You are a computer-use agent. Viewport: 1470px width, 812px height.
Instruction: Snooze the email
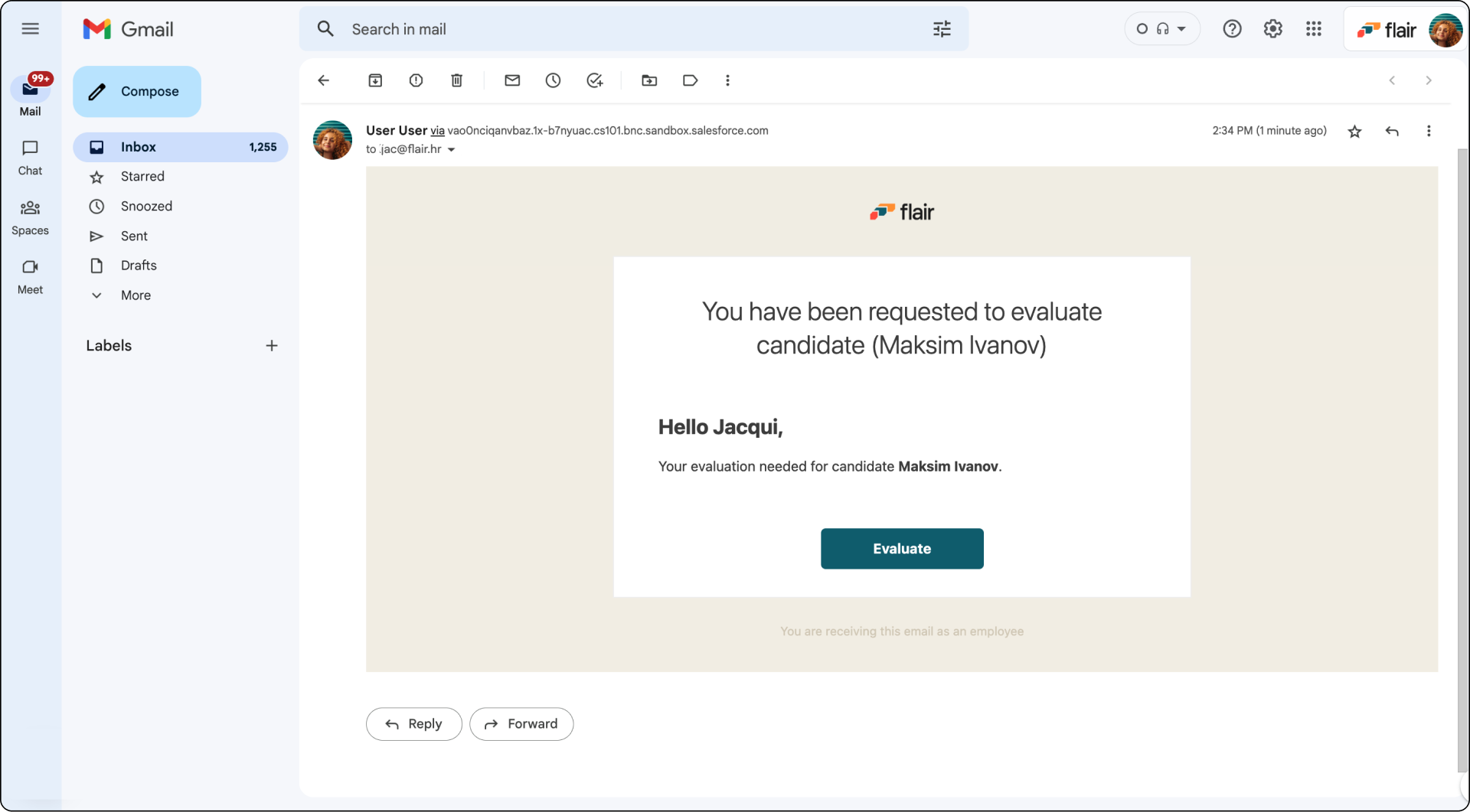[553, 80]
